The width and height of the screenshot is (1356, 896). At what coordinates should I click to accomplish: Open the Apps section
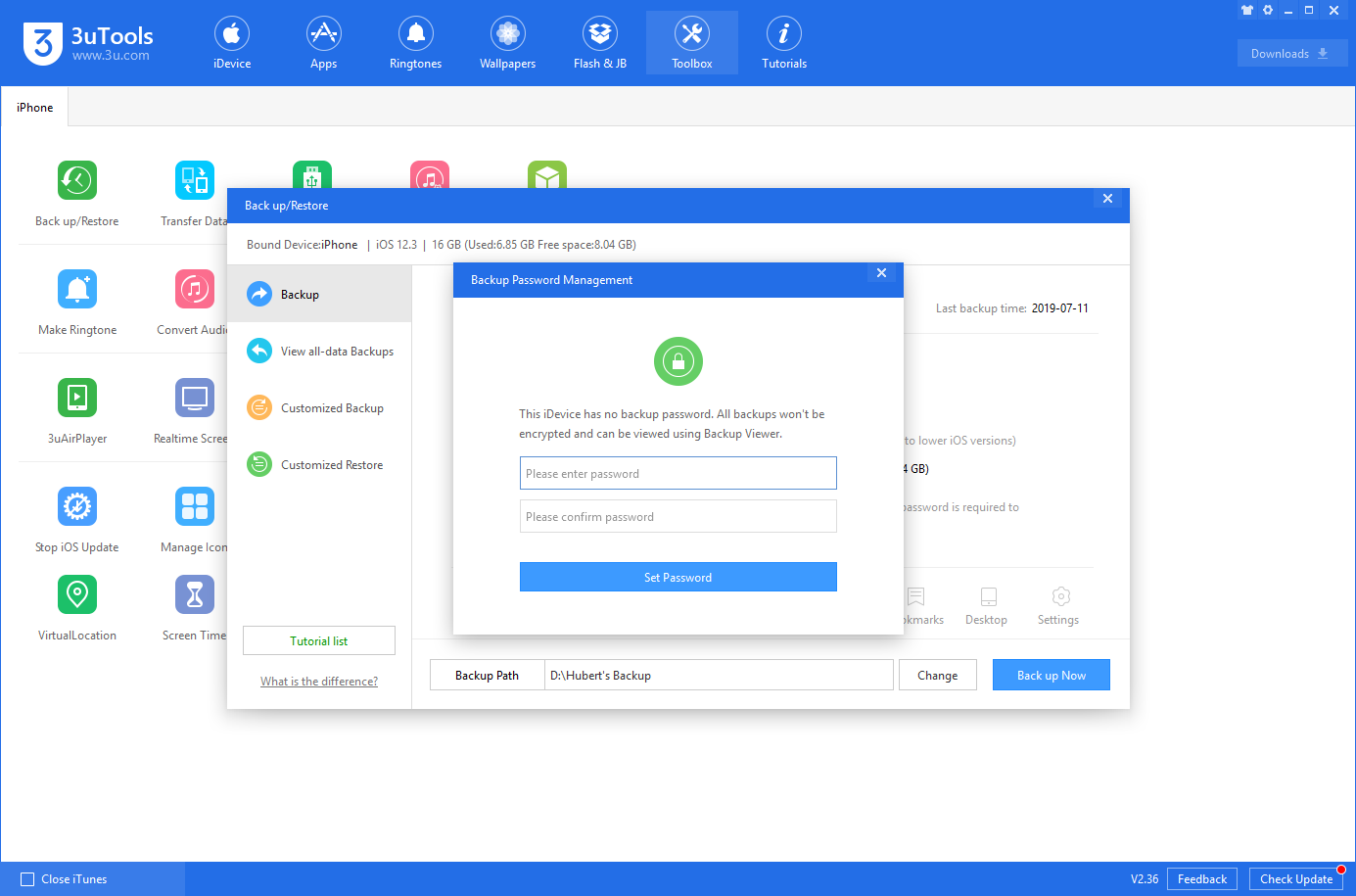point(324,43)
